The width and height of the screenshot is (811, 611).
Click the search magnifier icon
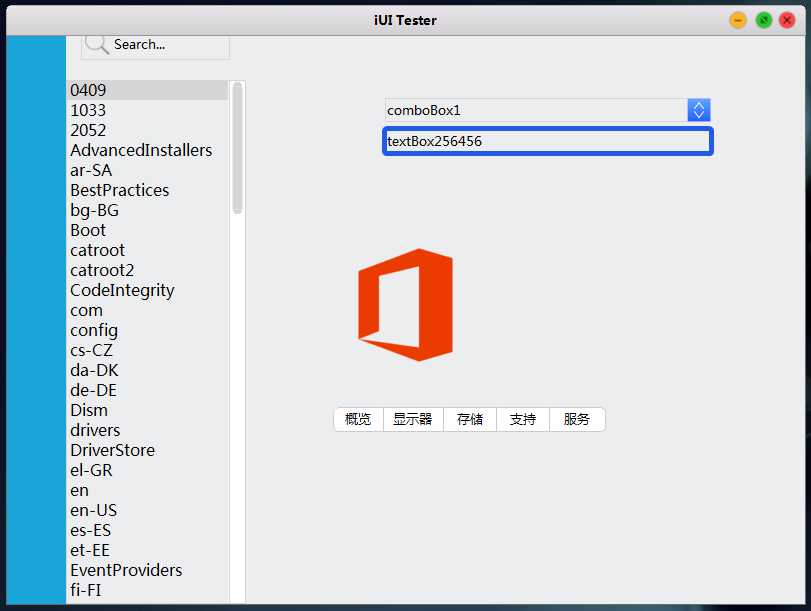pos(97,44)
